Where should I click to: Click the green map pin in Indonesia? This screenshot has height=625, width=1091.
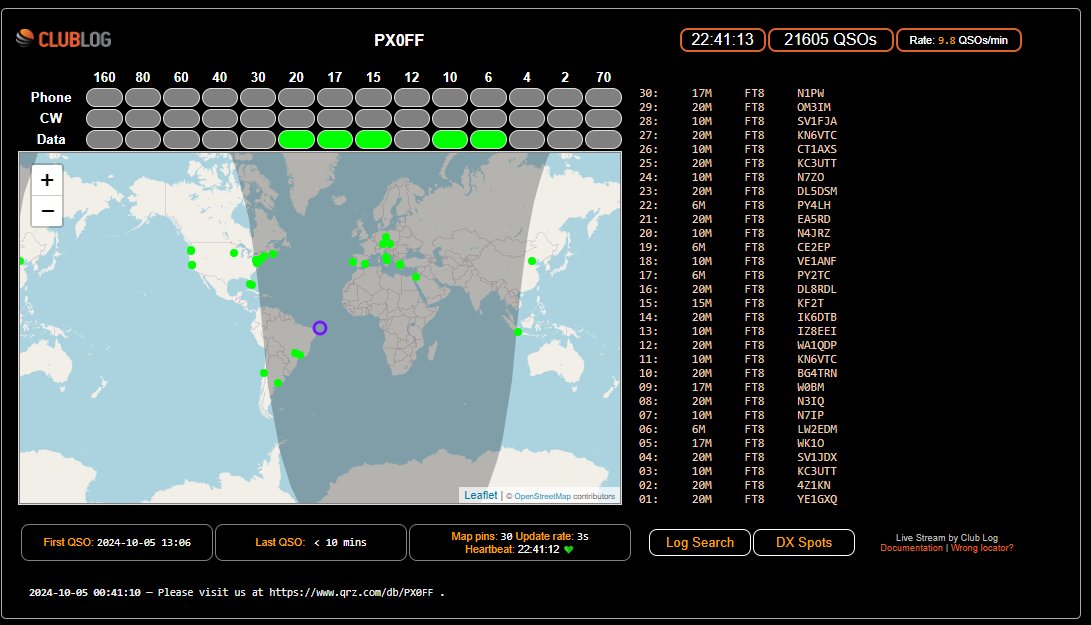coord(518,332)
